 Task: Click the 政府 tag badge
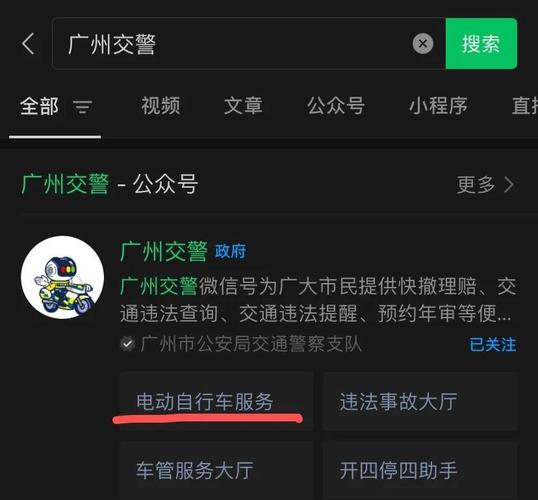pyautogui.click(x=231, y=252)
